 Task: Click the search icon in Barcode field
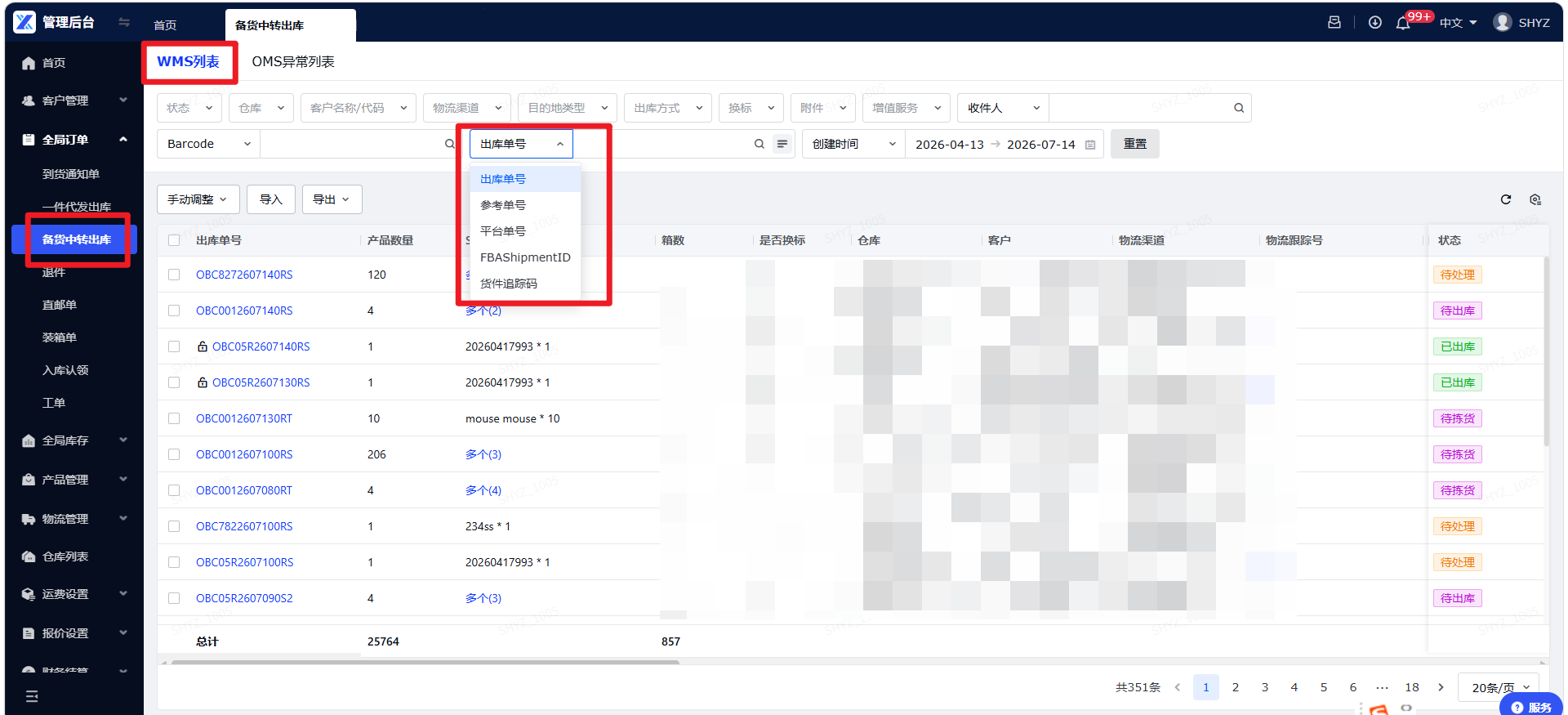point(450,144)
